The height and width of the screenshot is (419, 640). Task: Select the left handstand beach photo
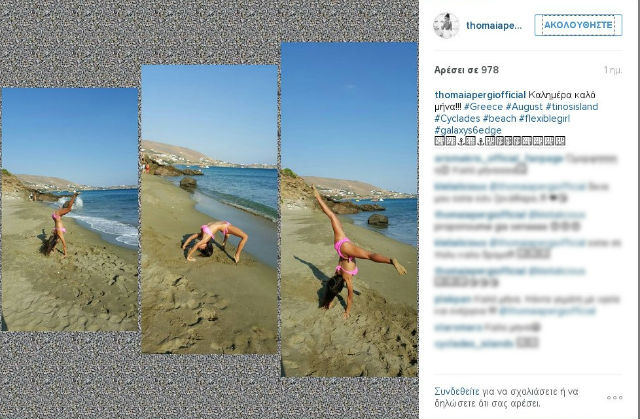pyautogui.click(x=70, y=209)
